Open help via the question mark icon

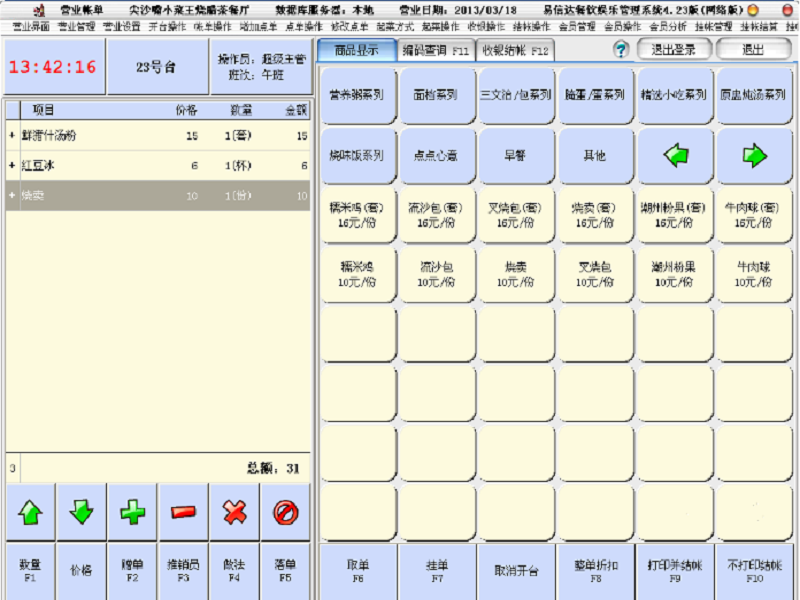(x=620, y=49)
